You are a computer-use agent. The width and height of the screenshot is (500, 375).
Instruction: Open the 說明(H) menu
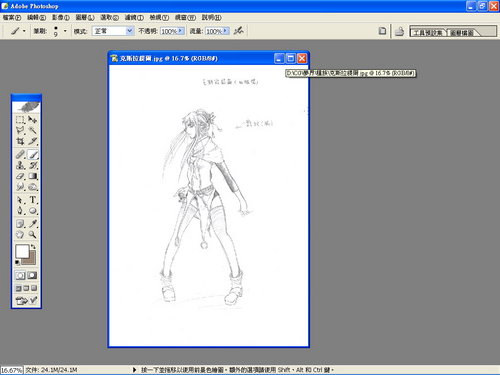point(211,17)
